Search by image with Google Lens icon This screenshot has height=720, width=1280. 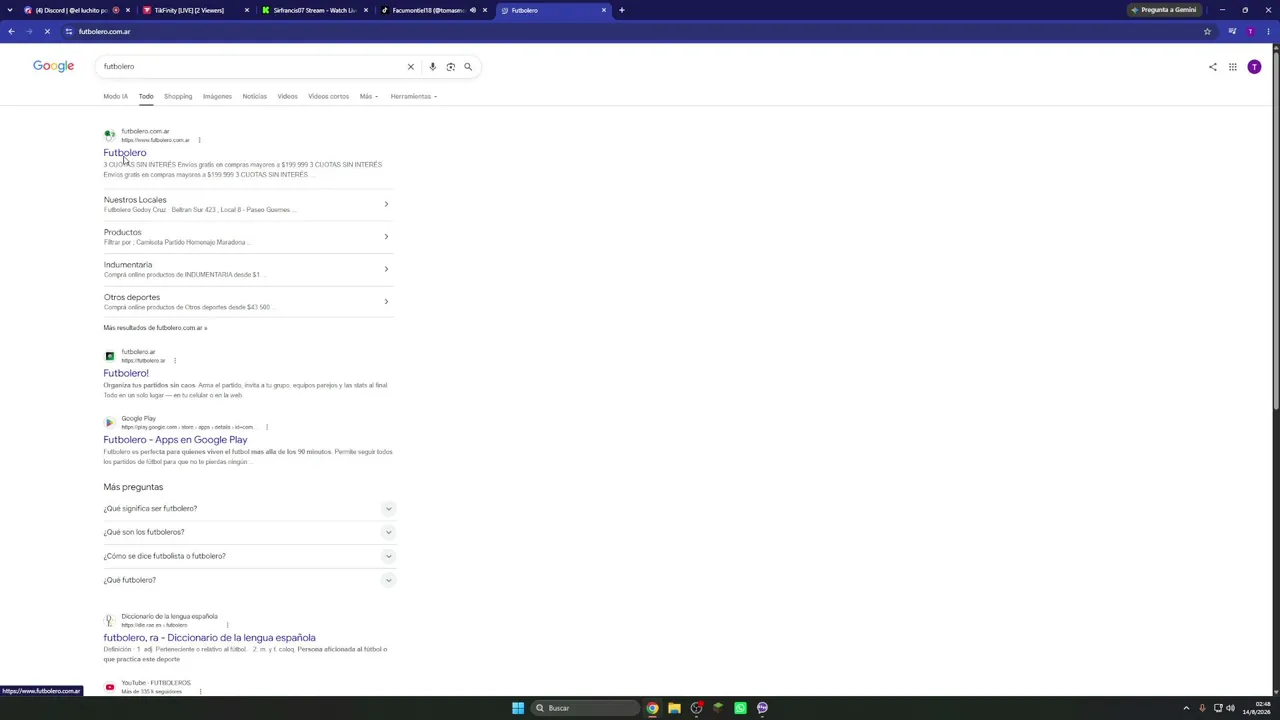[450, 66]
